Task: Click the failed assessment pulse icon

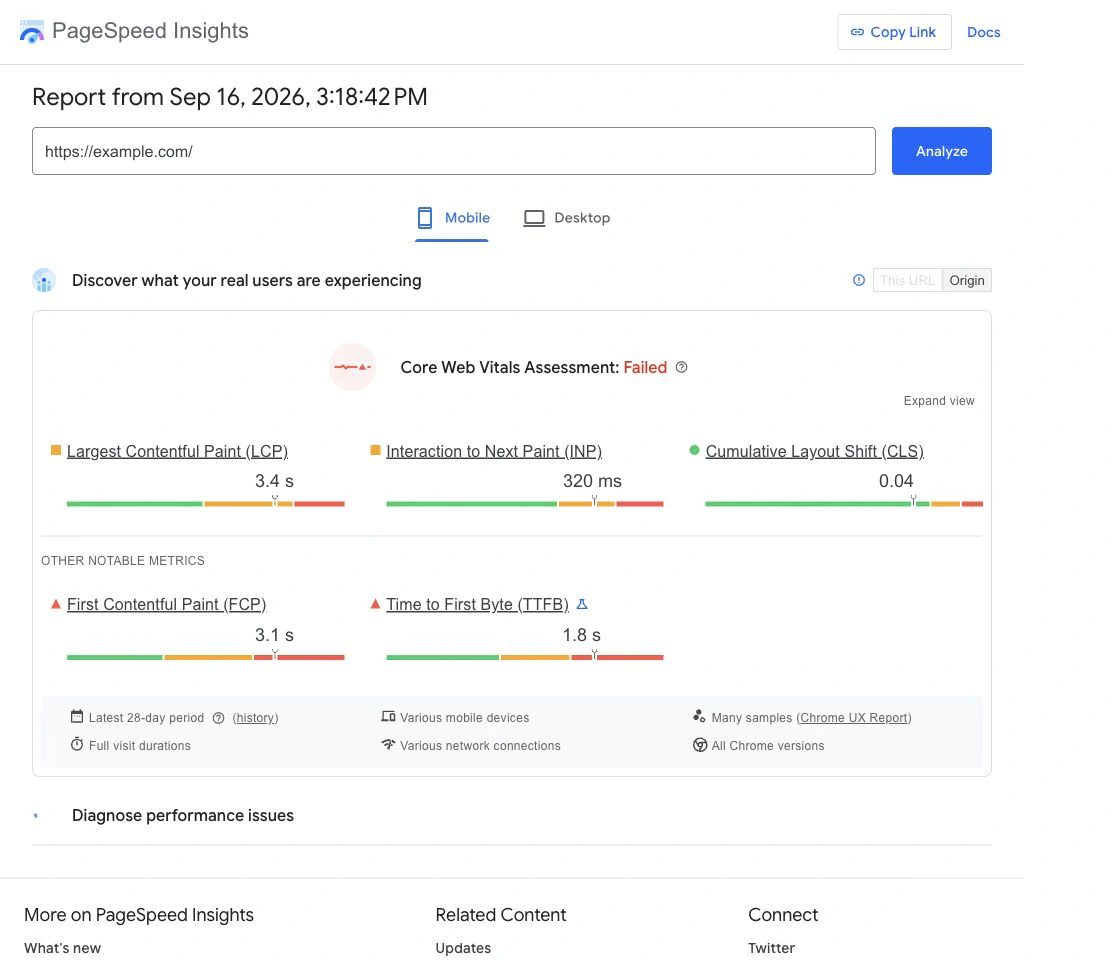Action: point(352,367)
